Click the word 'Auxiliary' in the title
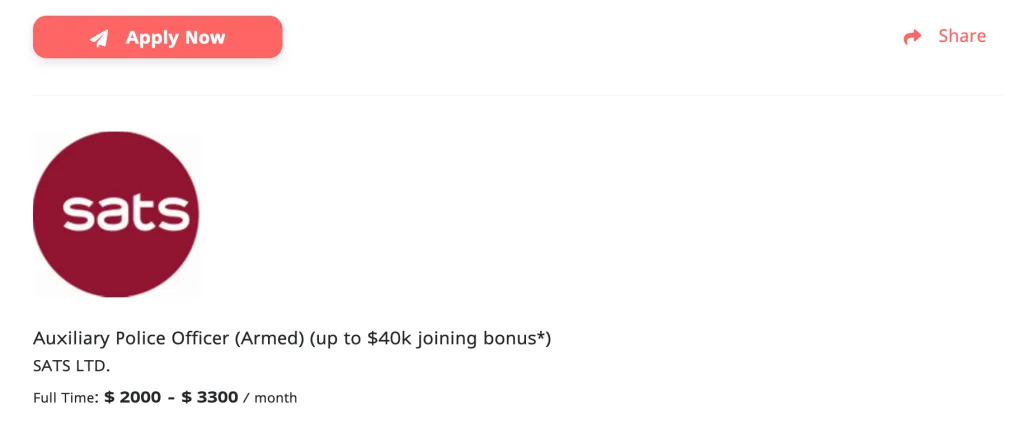Screen dimensions: 1024x430 pos(72,339)
